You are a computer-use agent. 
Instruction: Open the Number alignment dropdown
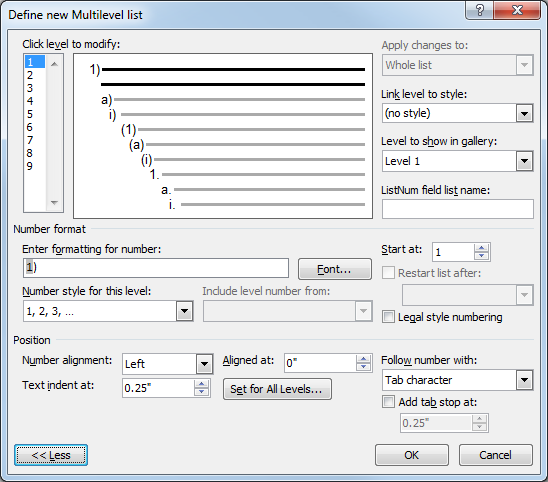[x=204, y=364]
